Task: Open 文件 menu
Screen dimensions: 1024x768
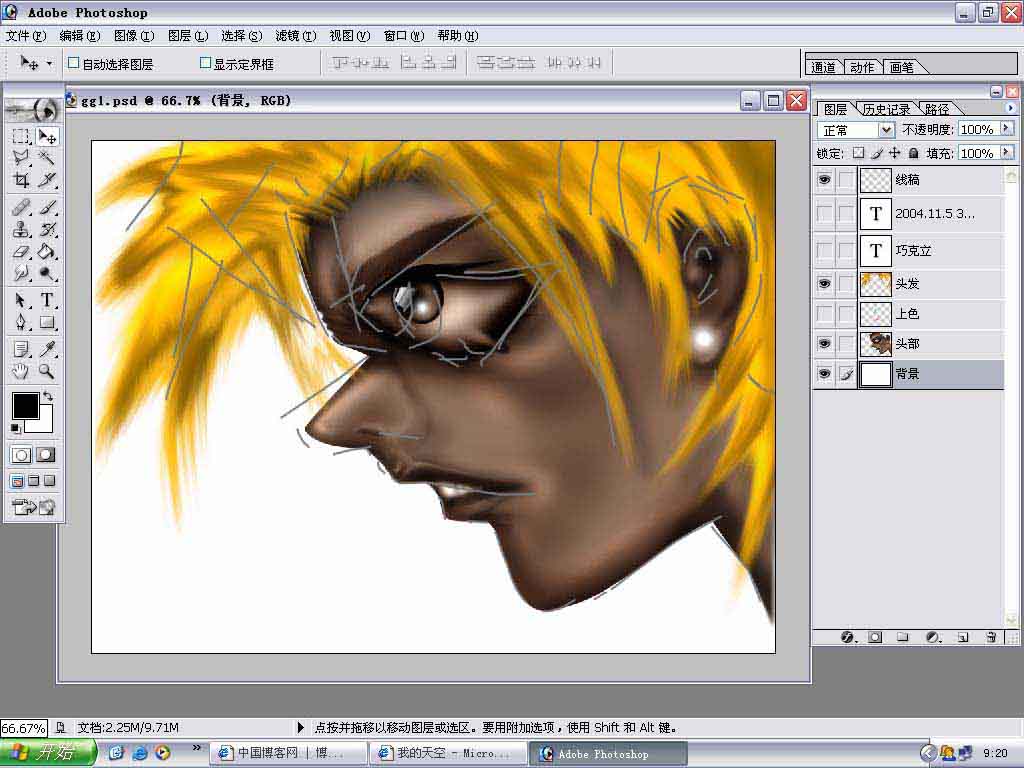Action: [x=26, y=35]
